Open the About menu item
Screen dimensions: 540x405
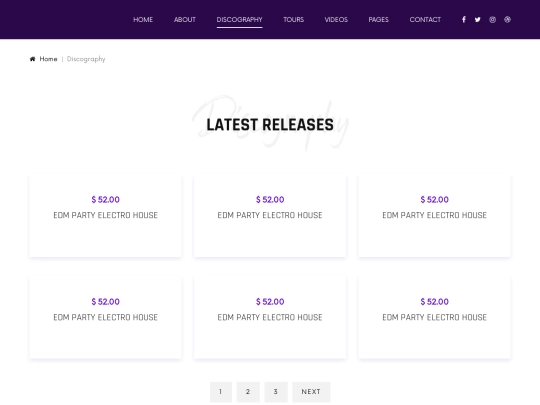tap(185, 20)
